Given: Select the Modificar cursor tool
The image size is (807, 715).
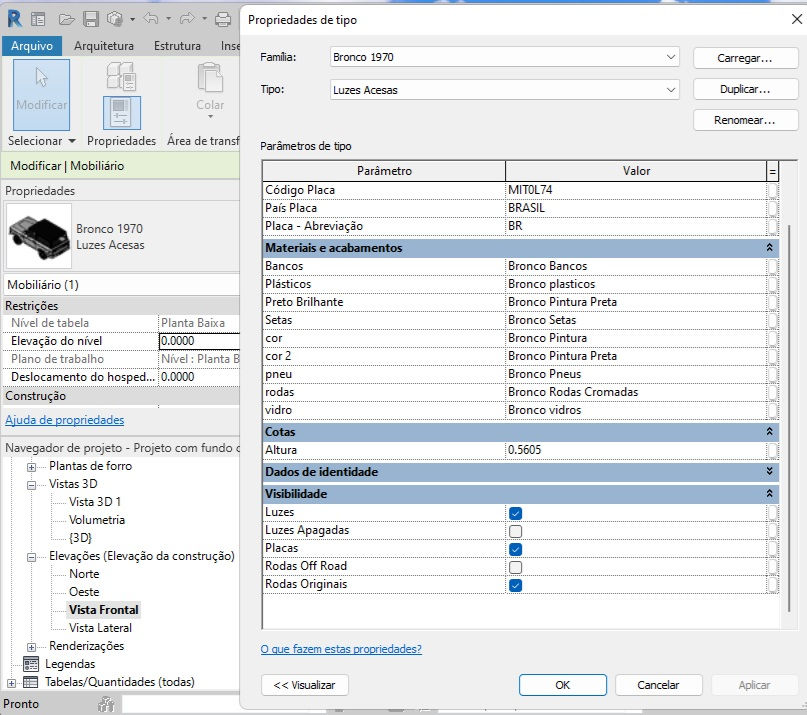Looking at the screenshot, I should tap(41, 94).
